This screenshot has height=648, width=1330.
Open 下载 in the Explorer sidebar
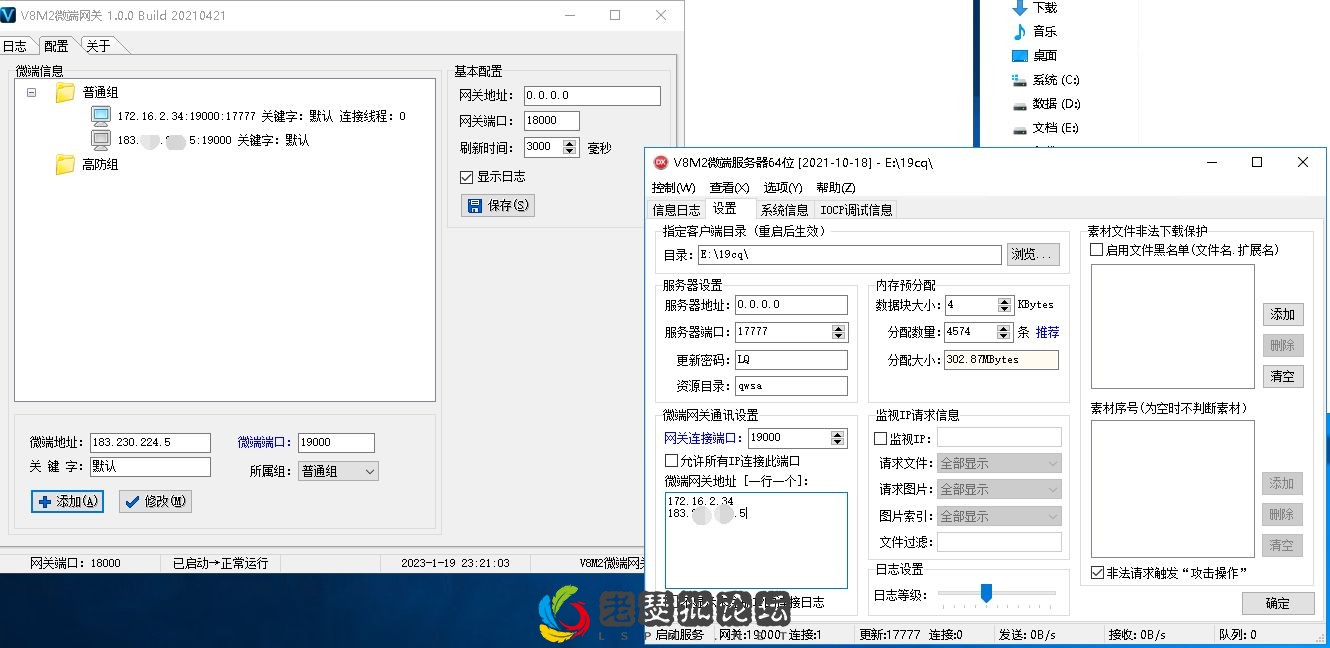pos(1034,8)
